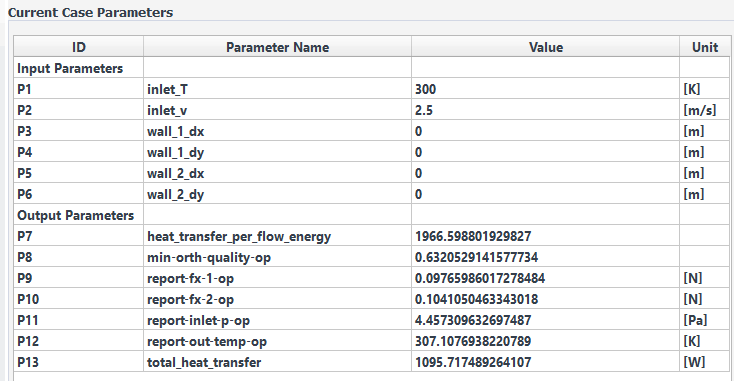Select the P1 ID cell

pos(79,89)
